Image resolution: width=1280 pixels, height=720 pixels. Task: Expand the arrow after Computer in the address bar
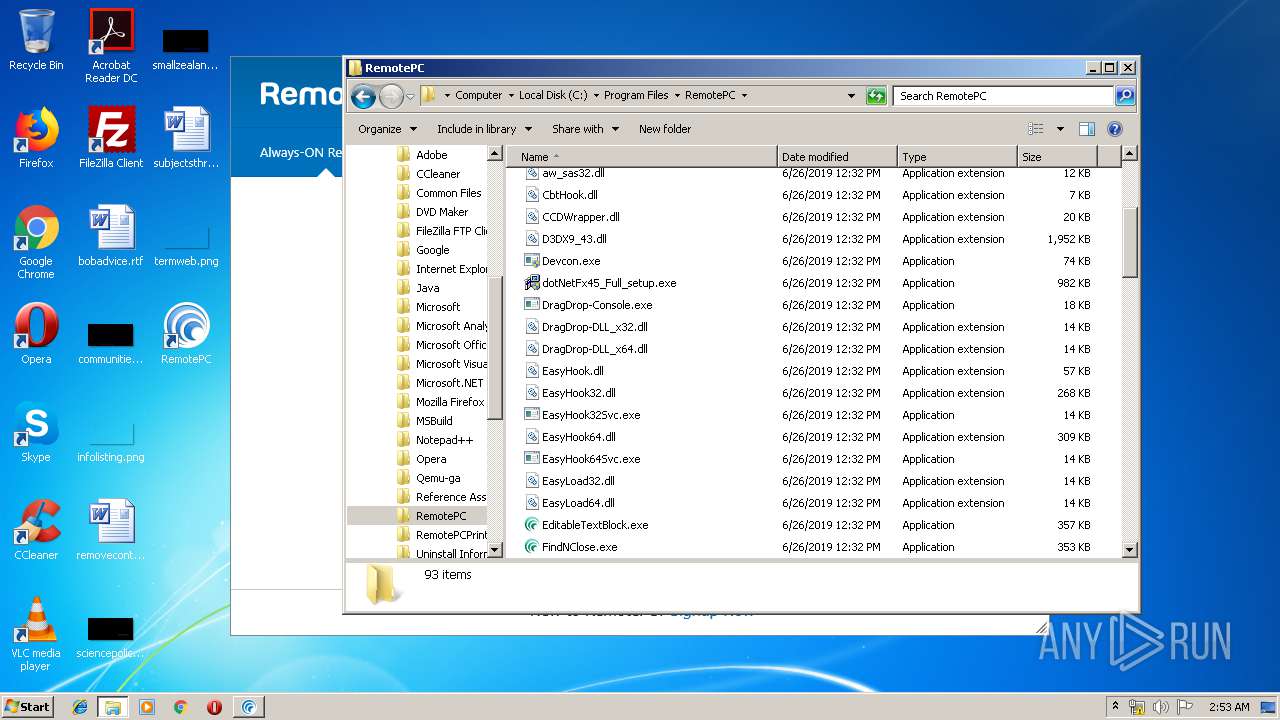[511, 96]
